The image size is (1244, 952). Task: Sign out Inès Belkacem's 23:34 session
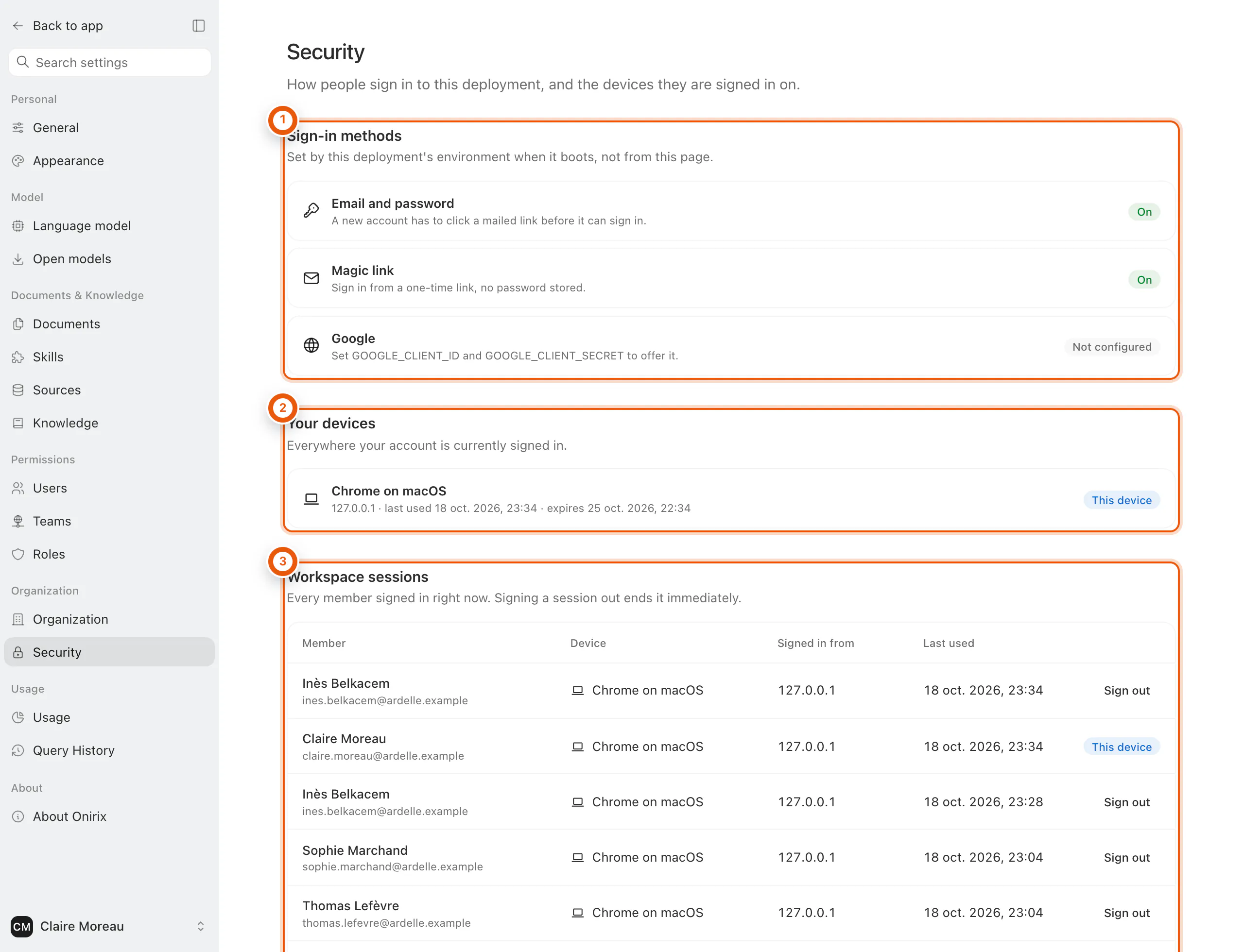click(x=1126, y=690)
